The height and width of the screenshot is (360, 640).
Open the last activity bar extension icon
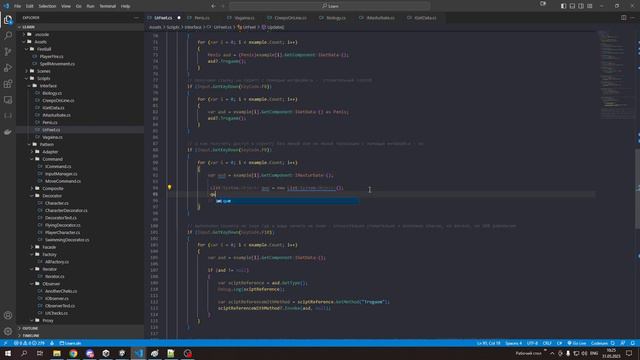pyautogui.click(x=8, y=132)
